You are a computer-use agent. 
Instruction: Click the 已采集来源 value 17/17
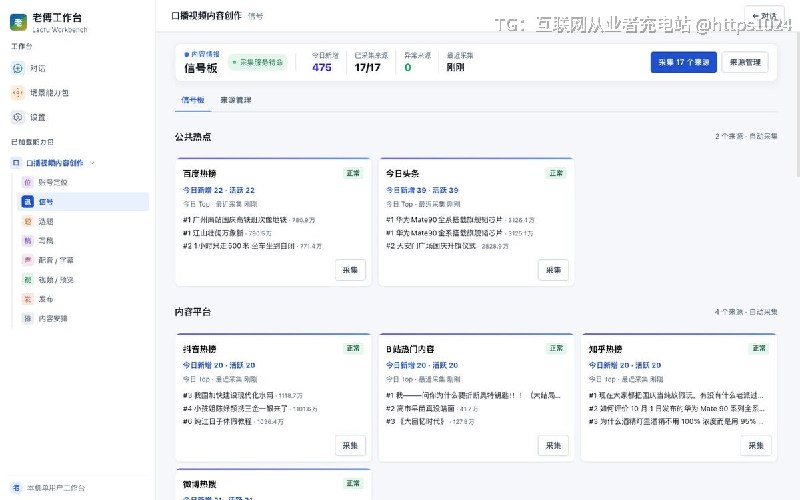tap(367, 67)
